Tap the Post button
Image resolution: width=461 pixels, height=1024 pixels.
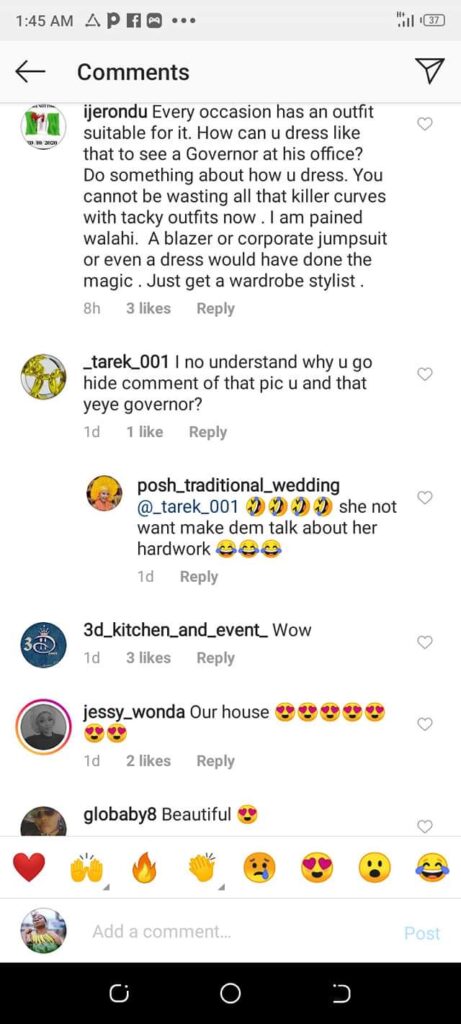(422, 933)
